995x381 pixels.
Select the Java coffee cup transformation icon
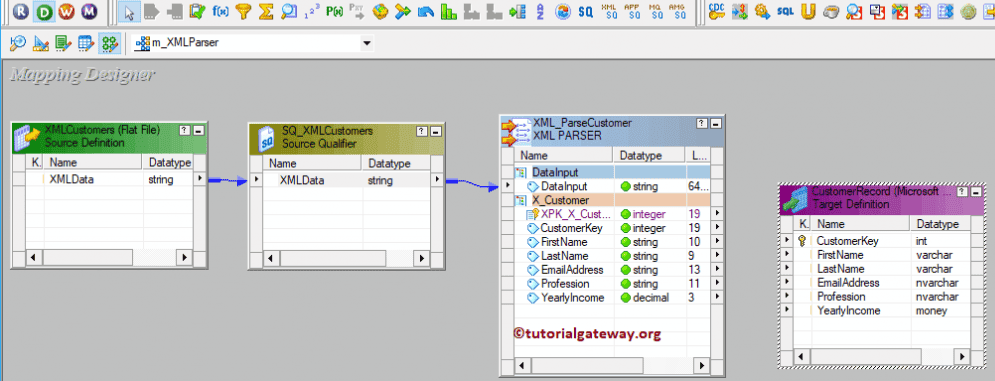(x=831, y=11)
